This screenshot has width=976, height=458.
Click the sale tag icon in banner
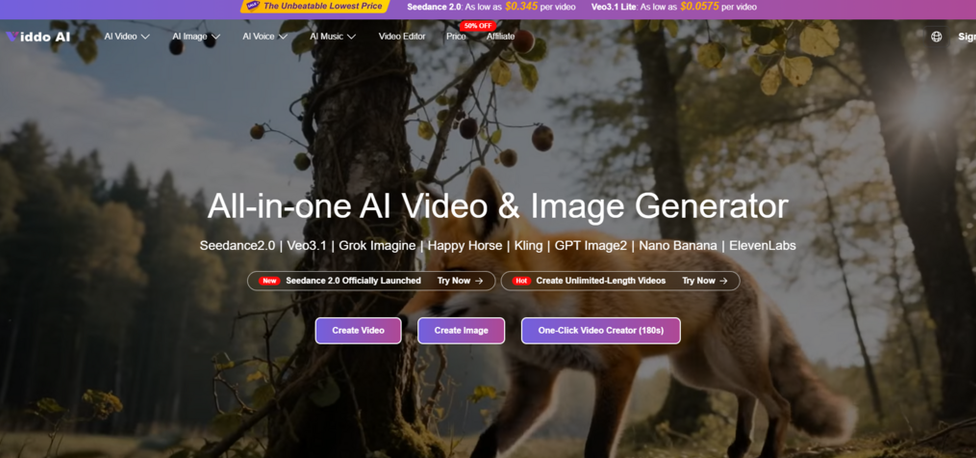pyautogui.click(x=253, y=6)
